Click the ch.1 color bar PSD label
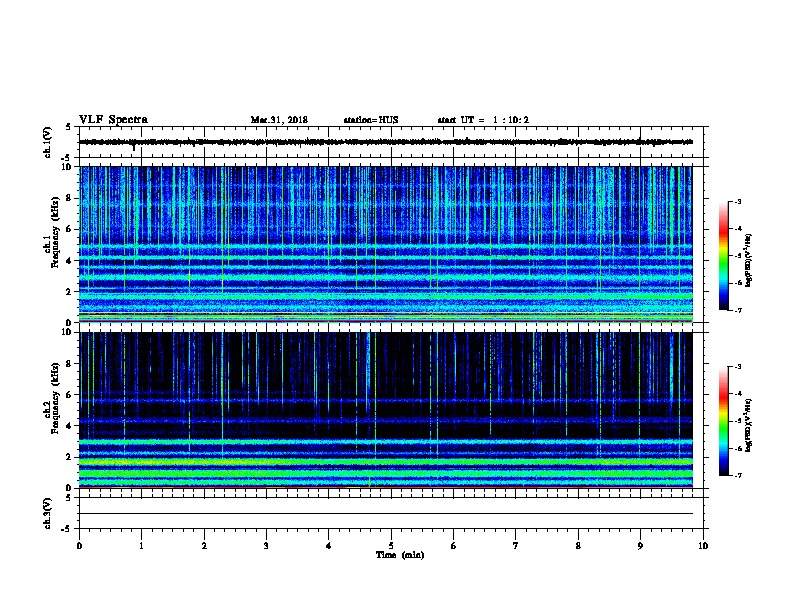The image size is (792, 612). click(x=749, y=260)
